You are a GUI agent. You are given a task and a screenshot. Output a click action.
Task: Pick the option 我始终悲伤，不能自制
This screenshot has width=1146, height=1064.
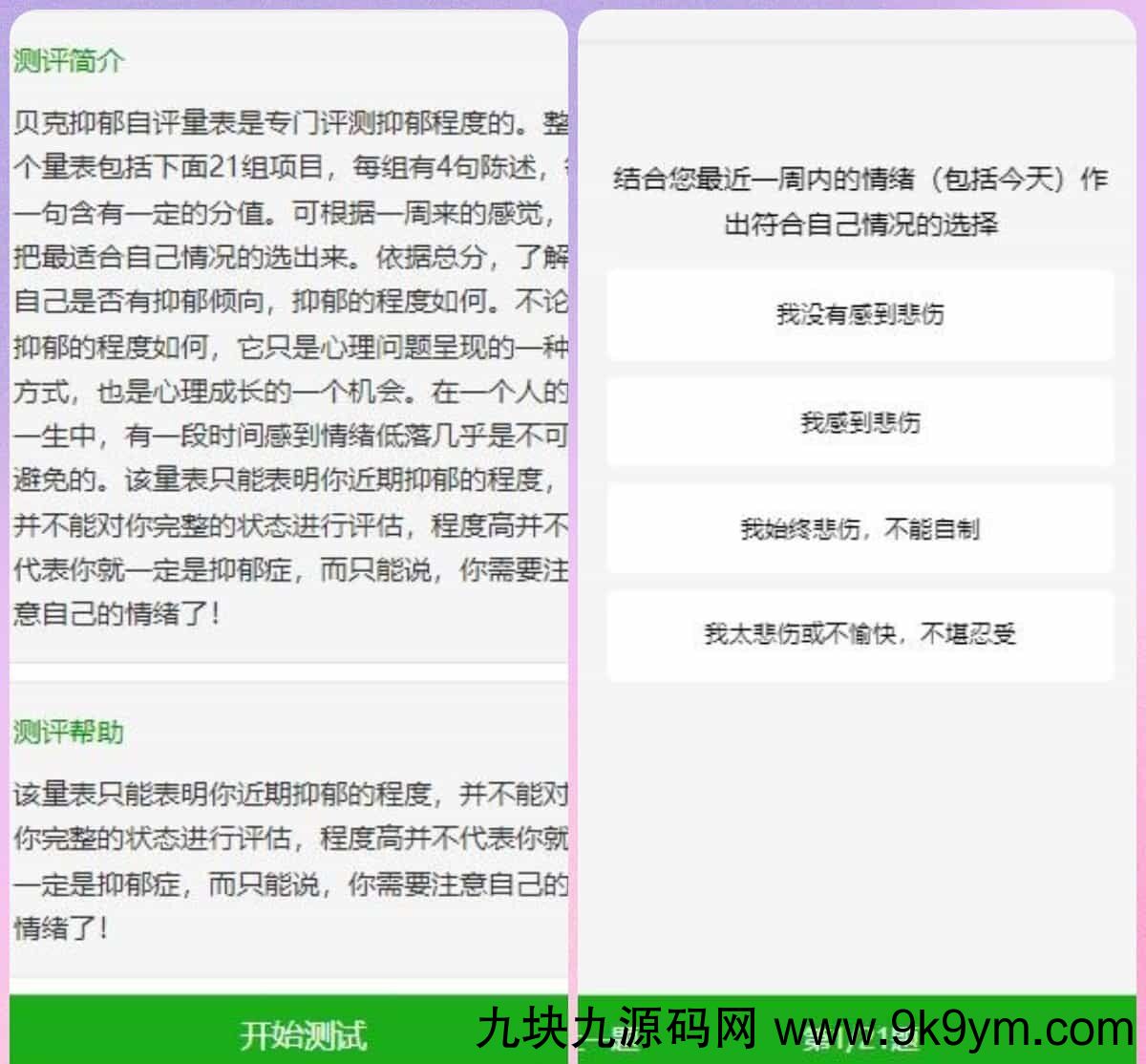click(859, 528)
